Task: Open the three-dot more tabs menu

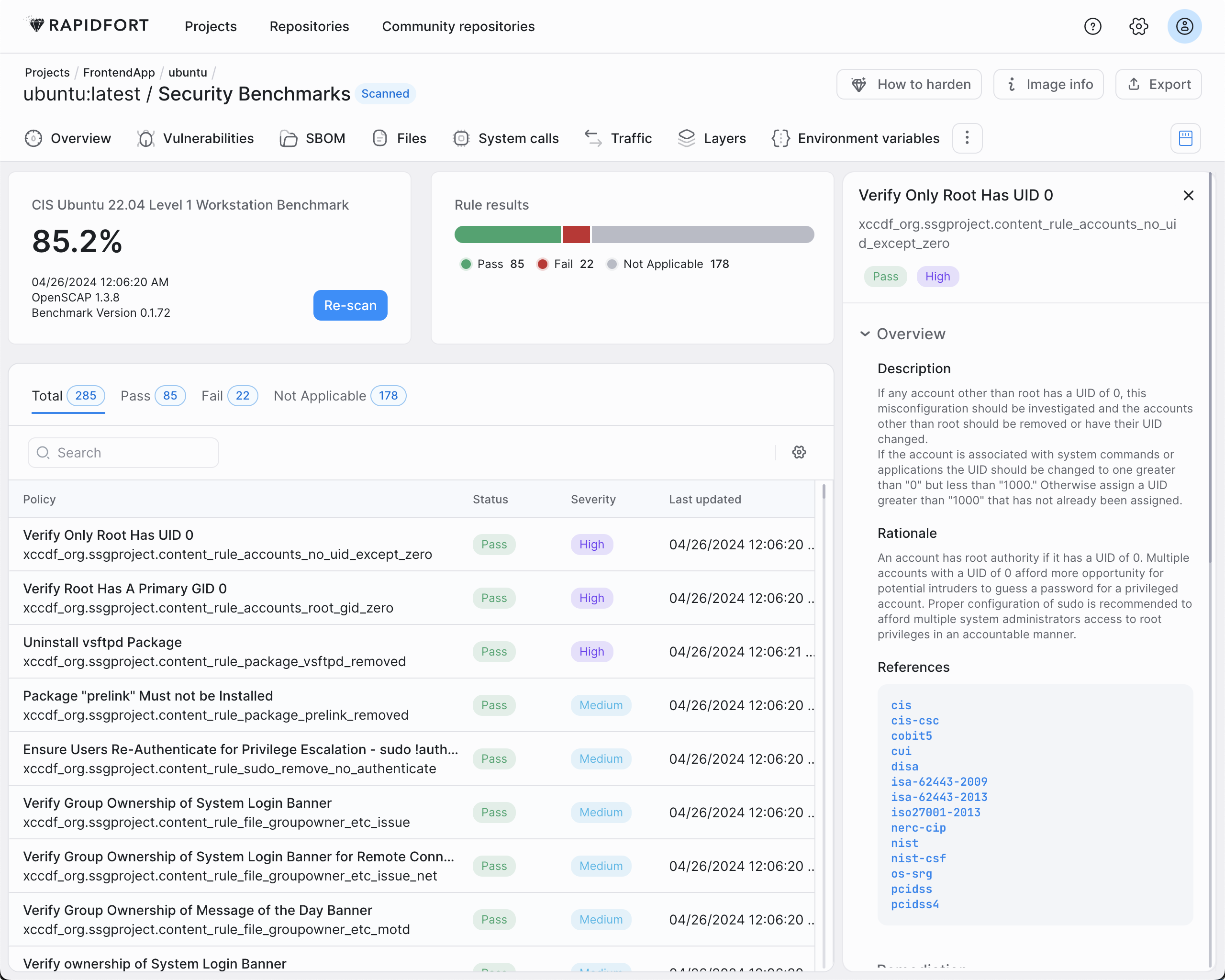Action: (968, 138)
